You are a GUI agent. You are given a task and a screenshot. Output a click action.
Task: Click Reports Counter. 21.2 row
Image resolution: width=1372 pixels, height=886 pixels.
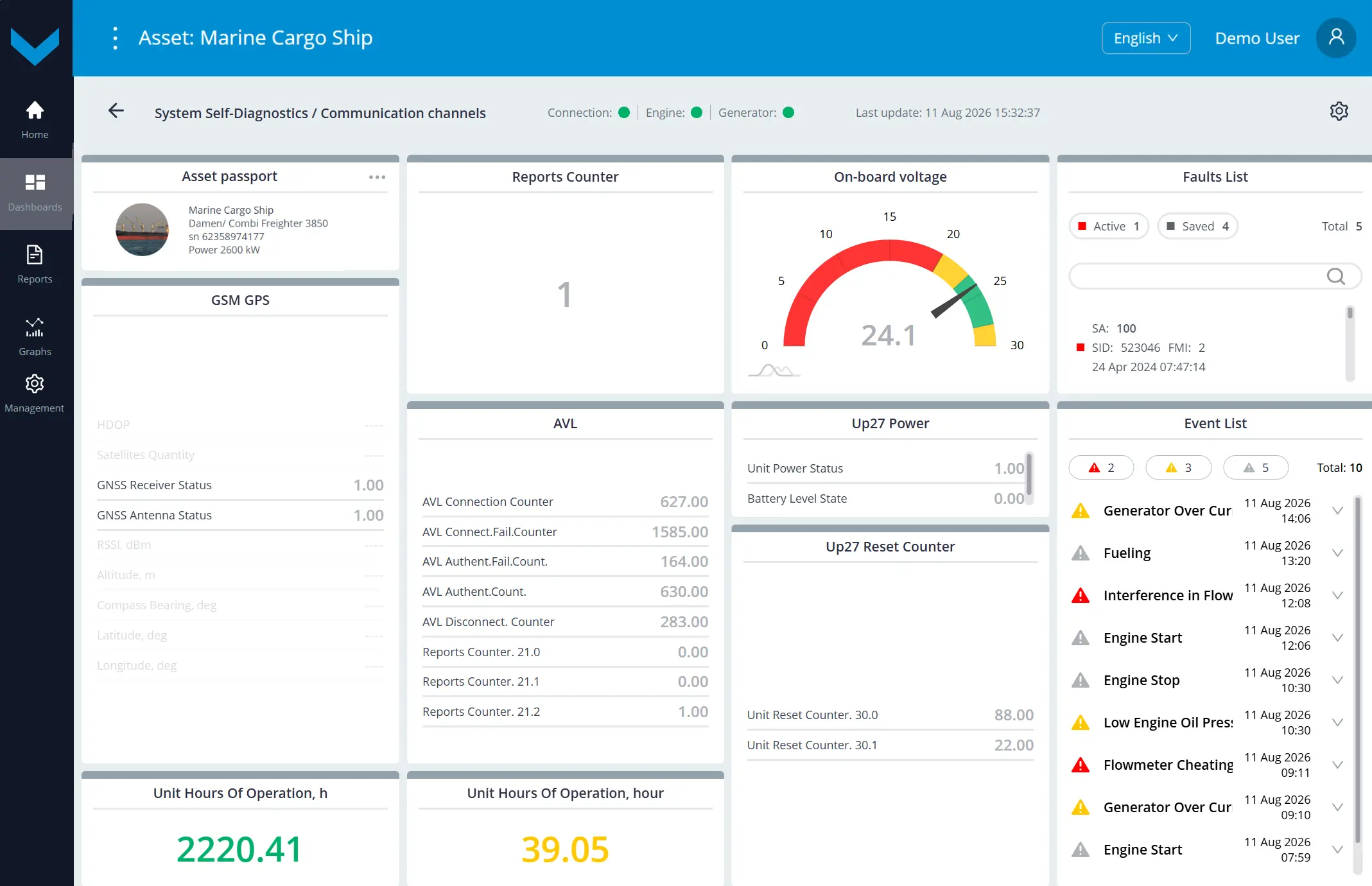(x=565, y=712)
